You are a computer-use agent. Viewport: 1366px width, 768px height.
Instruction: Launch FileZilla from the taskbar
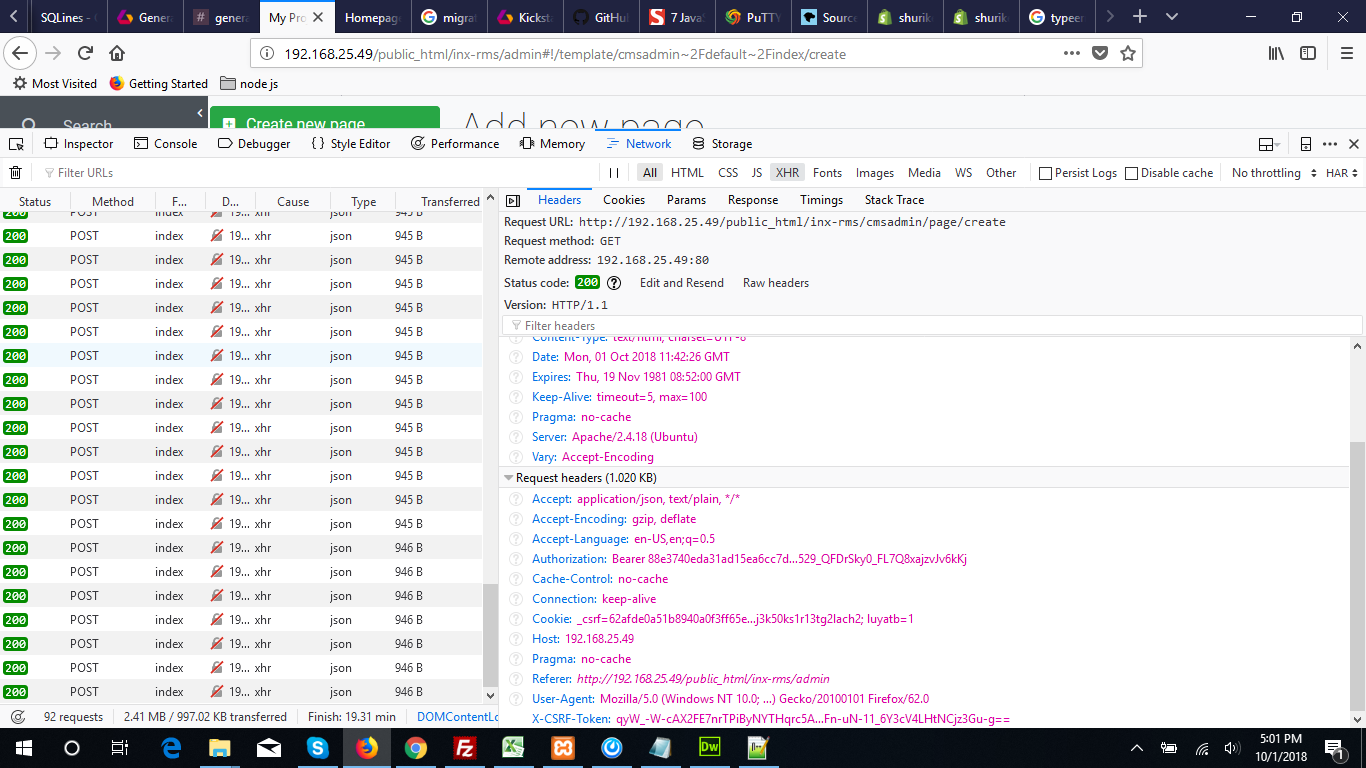[x=465, y=747]
